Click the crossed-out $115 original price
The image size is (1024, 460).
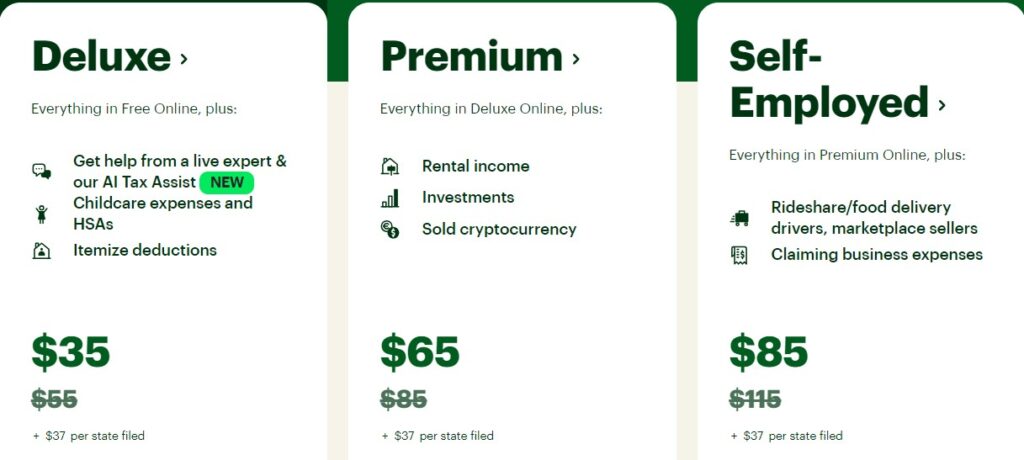755,400
